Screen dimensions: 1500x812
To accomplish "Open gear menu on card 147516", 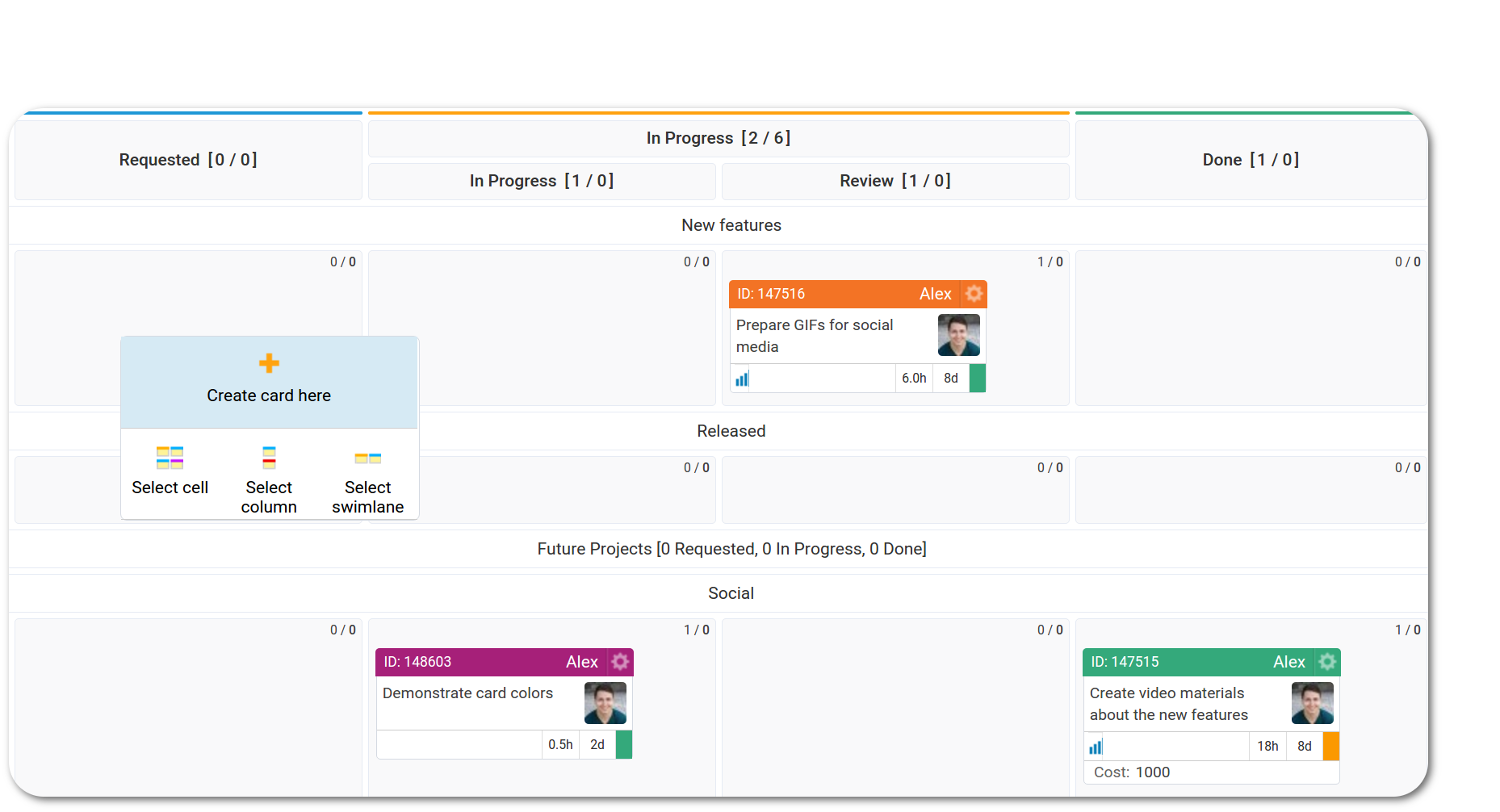I will pyautogui.click(x=974, y=294).
